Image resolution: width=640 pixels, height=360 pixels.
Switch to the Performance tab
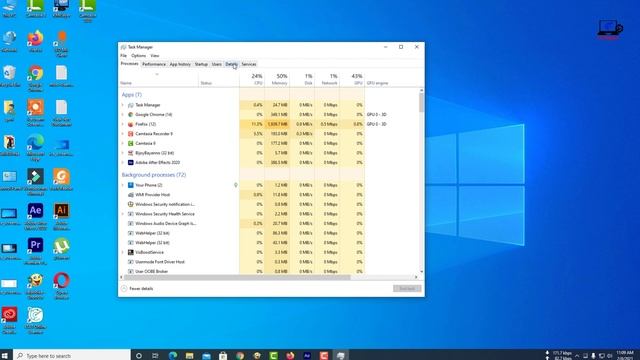coord(154,64)
